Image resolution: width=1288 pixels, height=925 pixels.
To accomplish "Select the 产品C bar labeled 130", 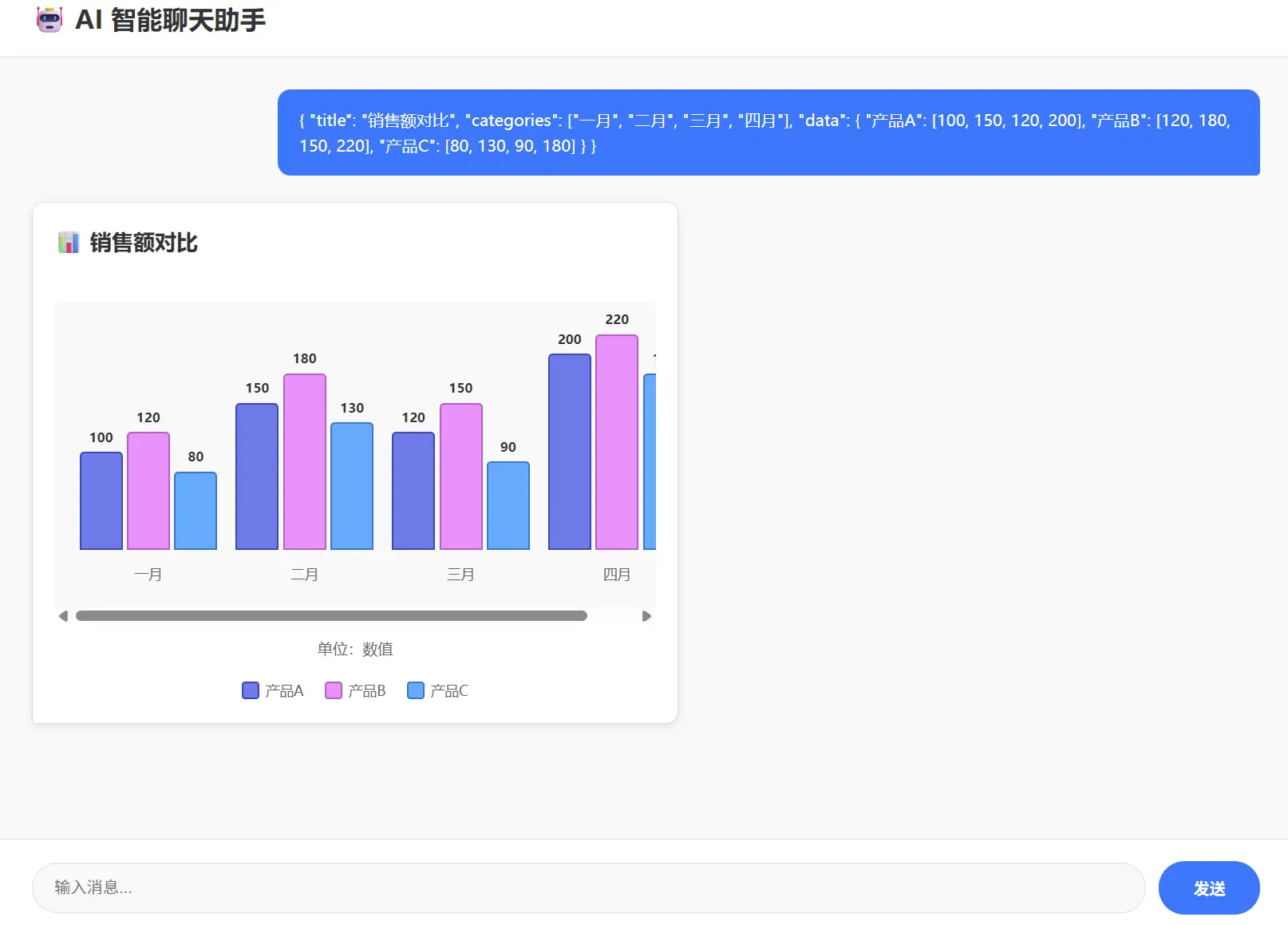I will 352,486.
